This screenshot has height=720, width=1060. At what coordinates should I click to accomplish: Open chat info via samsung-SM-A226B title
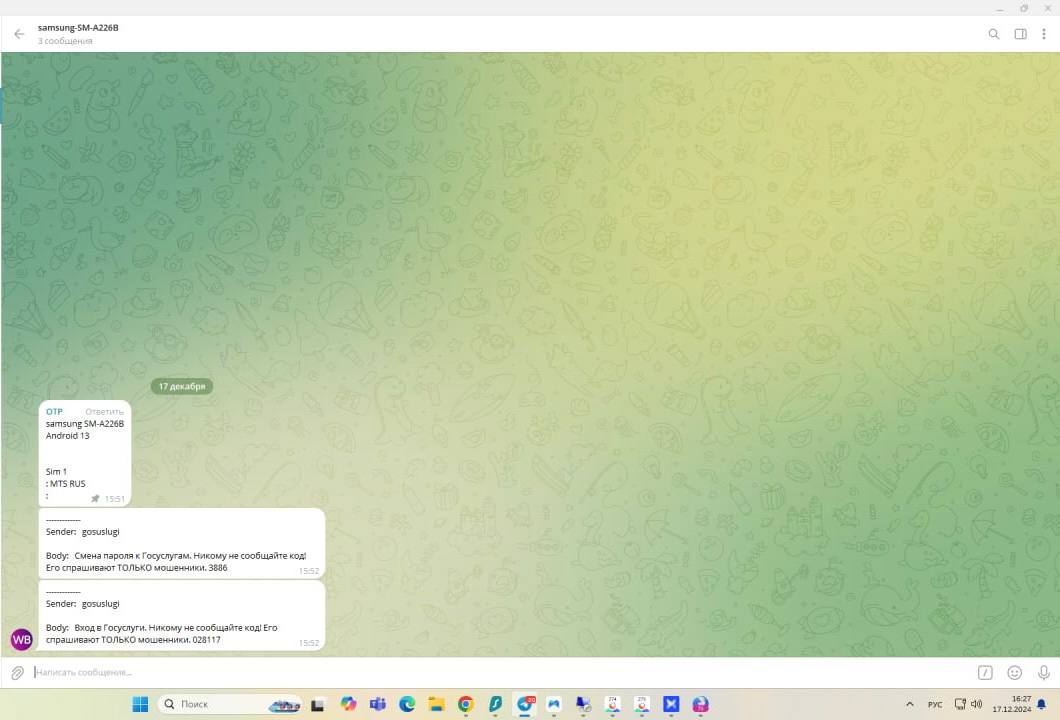[x=78, y=28]
